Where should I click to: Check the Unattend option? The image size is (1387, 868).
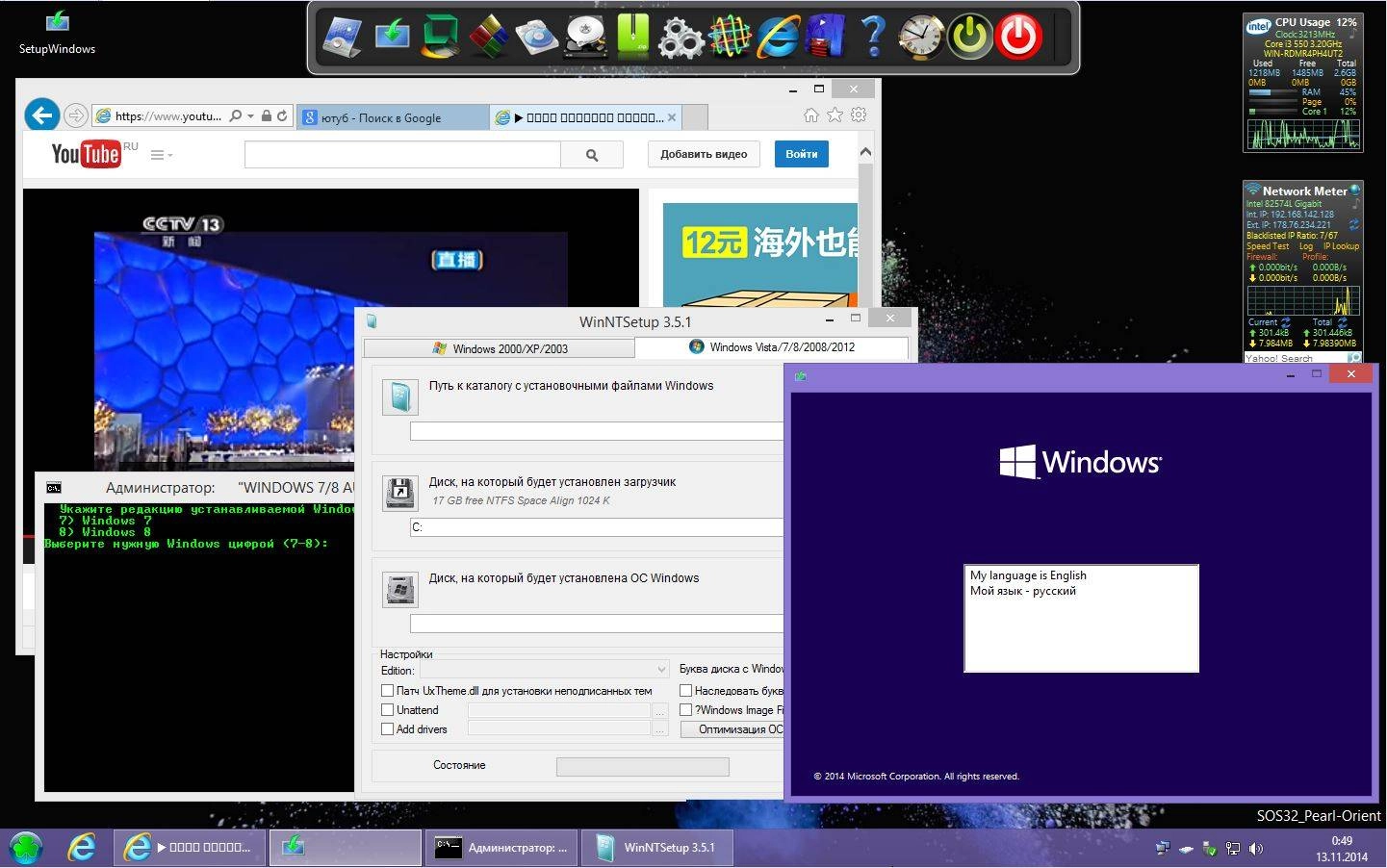[387, 710]
